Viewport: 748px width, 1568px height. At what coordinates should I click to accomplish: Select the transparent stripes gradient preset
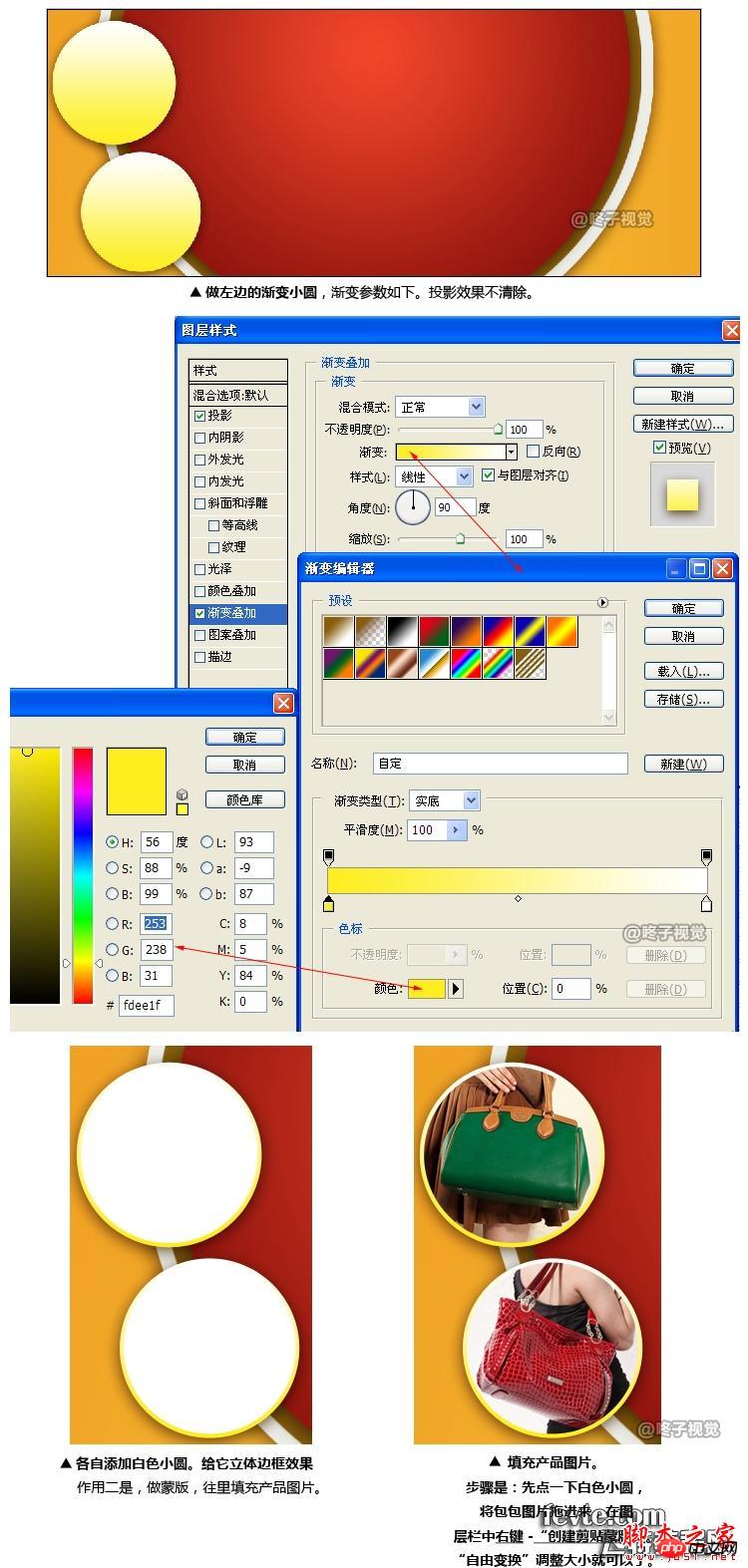[x=531, y=664]
